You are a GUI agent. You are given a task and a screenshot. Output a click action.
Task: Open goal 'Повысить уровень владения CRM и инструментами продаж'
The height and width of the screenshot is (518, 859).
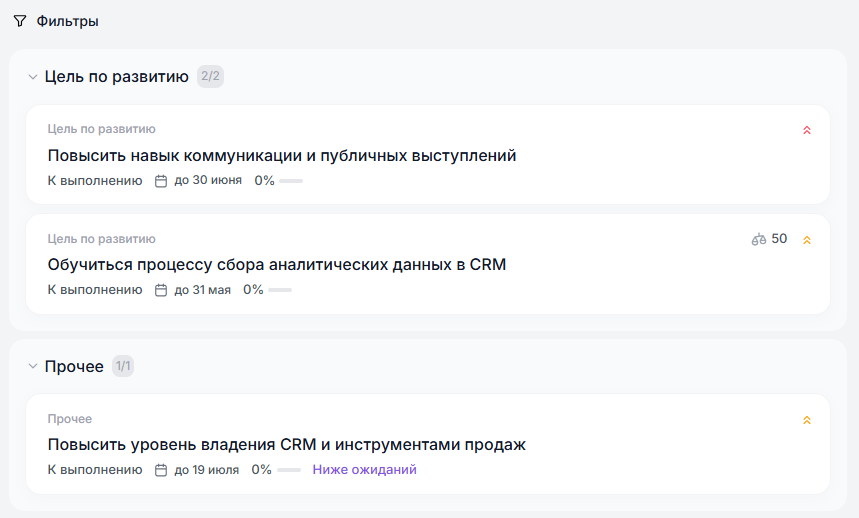pos(286,445)
